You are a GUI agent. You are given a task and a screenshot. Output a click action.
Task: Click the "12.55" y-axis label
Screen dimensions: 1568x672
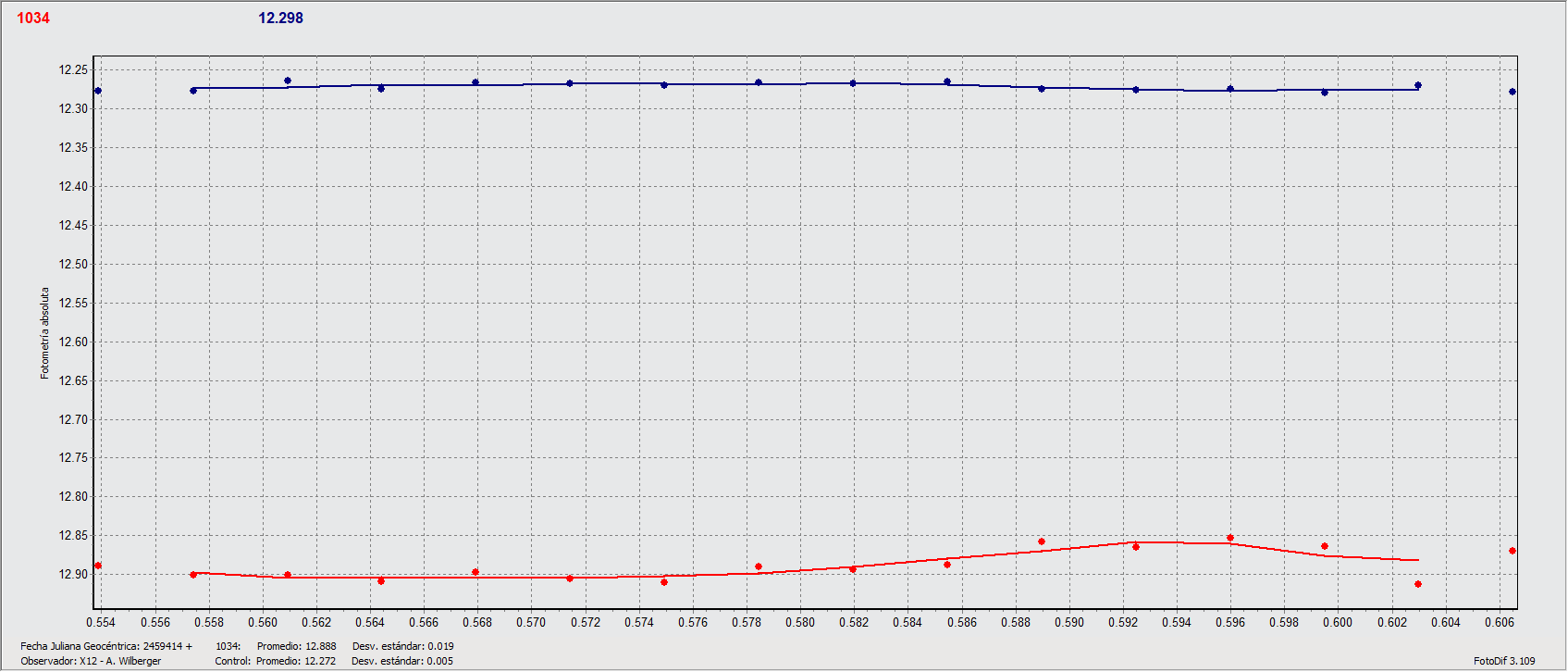74,304
